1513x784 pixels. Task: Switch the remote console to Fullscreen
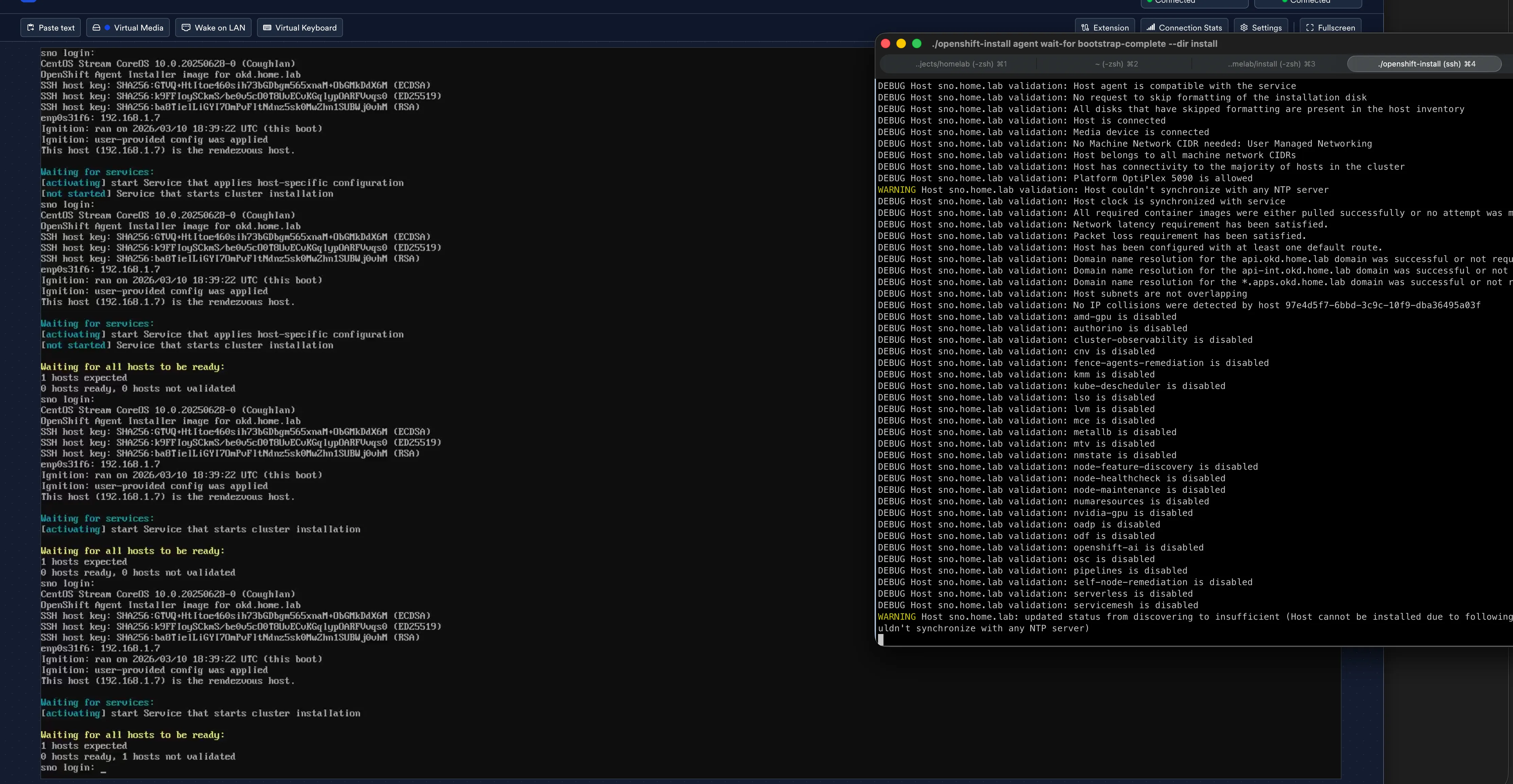(x=1330, y=27)
